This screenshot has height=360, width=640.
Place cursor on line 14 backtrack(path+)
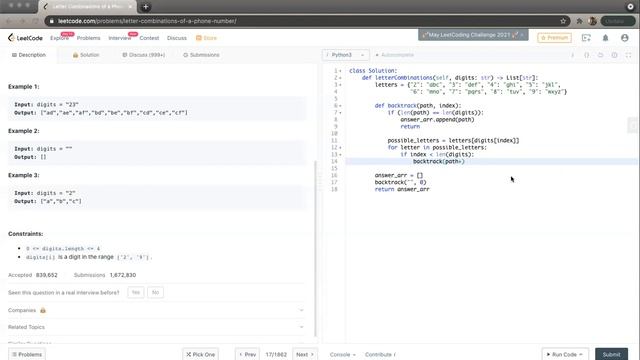click(x=439, y=162)
